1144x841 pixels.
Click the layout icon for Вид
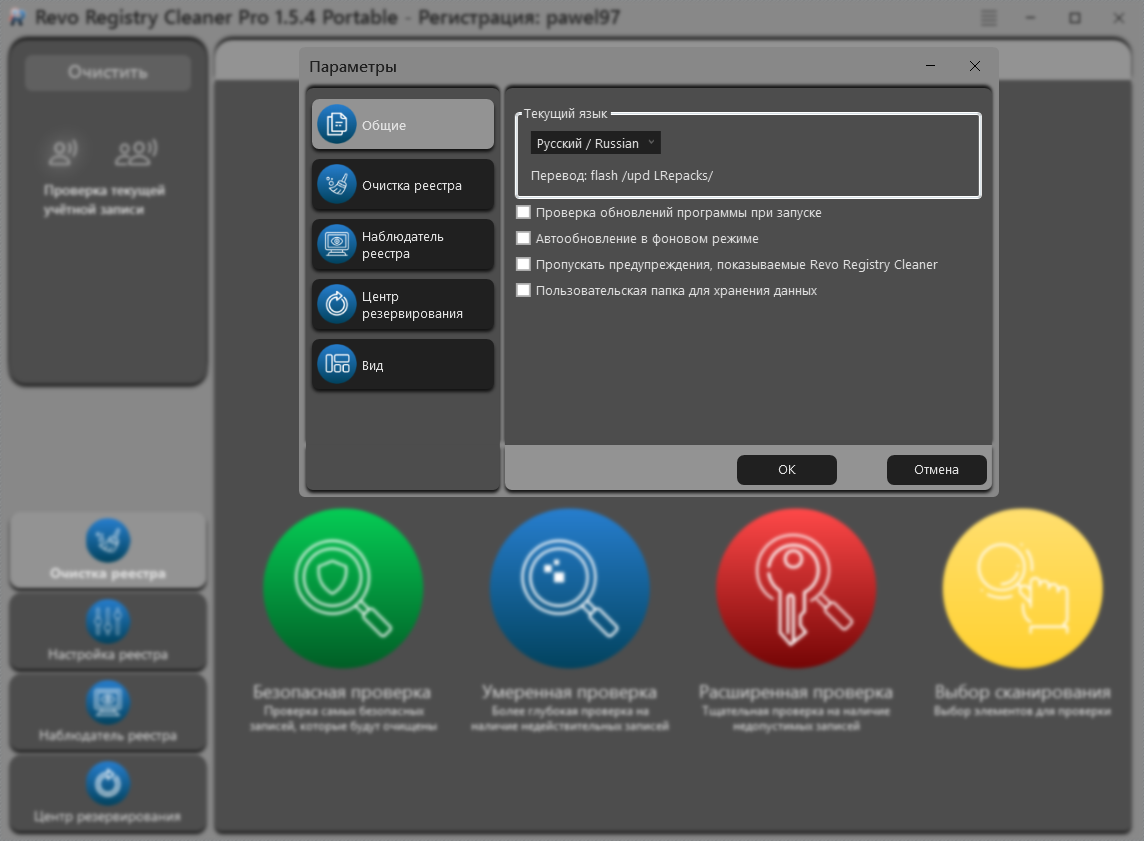pyautogui.click(x=336, y=364)
